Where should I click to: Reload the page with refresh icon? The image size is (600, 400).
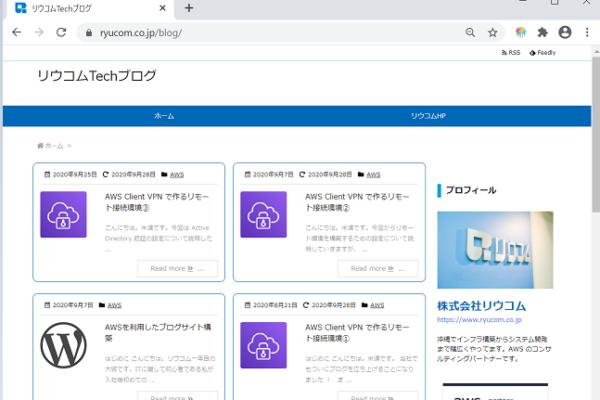(62, 32)
